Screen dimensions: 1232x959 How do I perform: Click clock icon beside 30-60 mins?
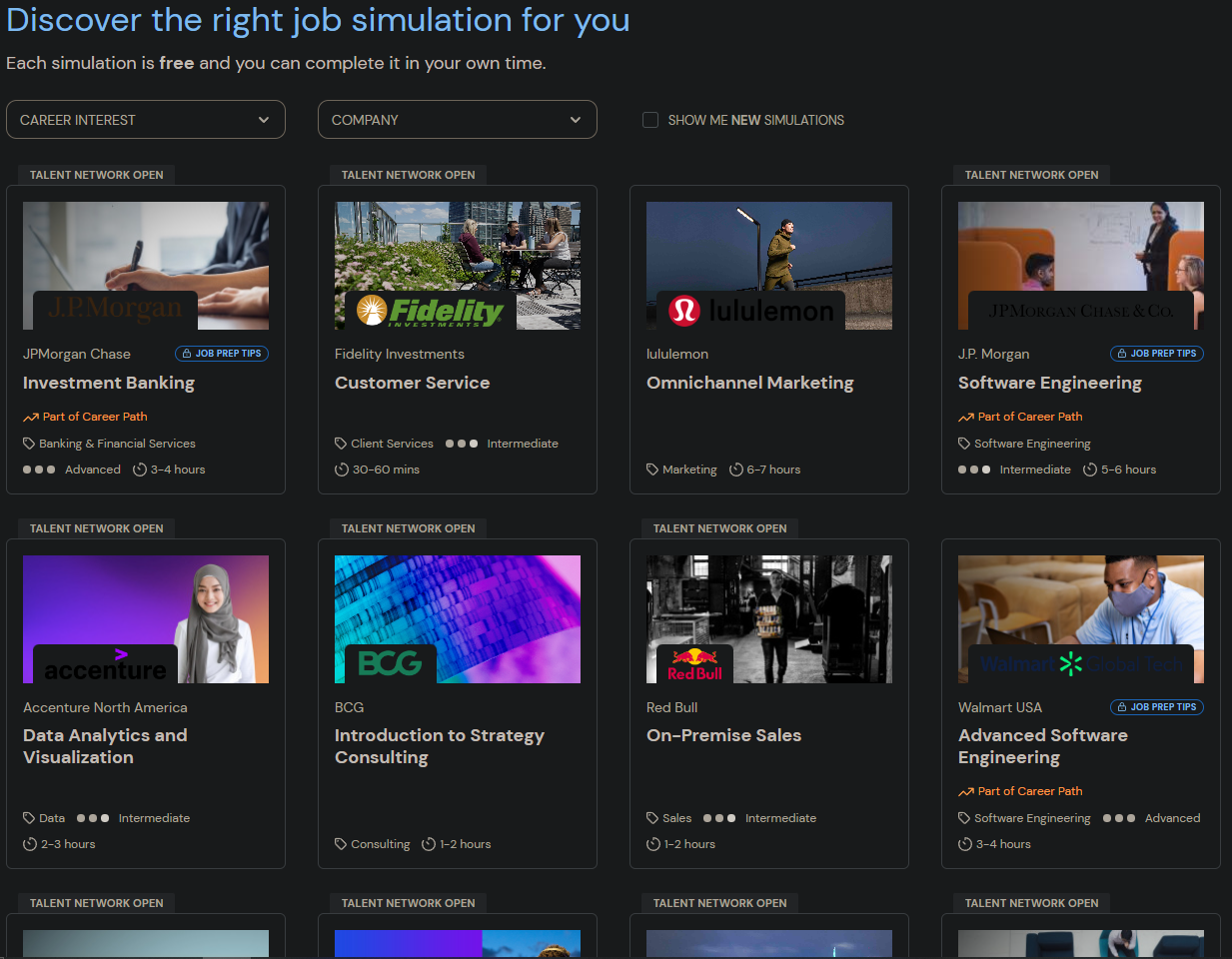click(342, 470)
